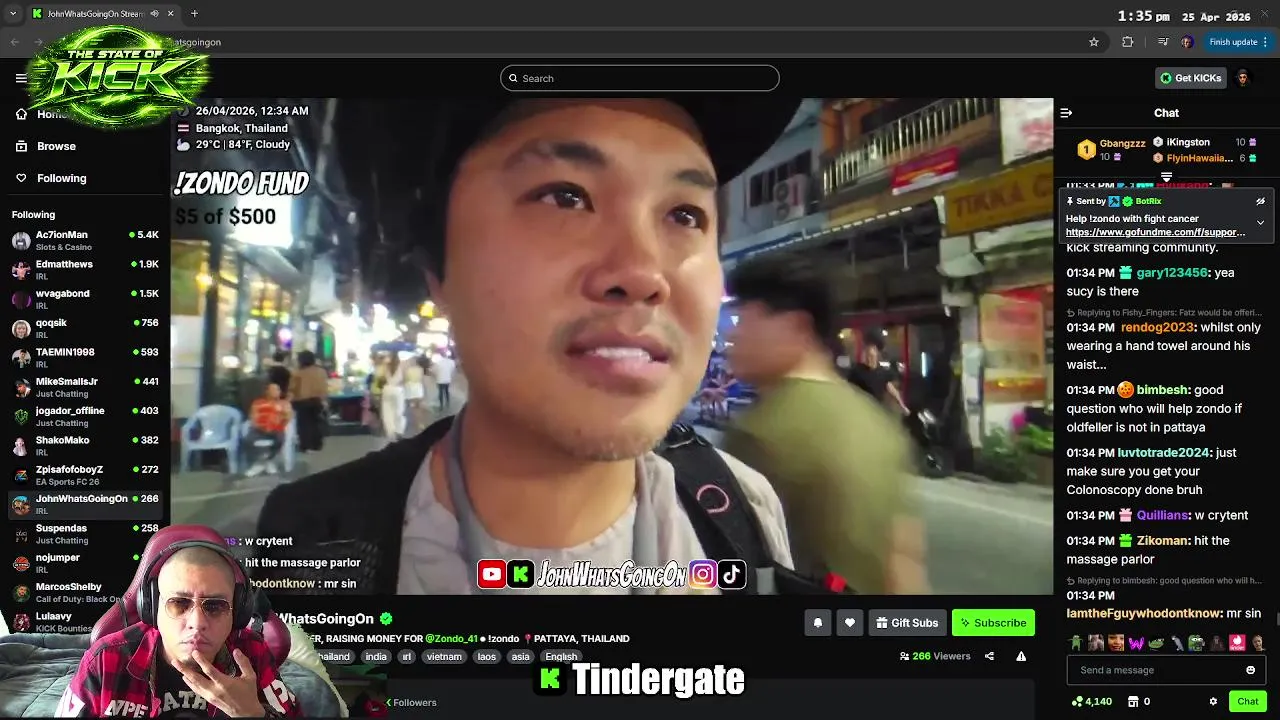Open Suspendas channel from sidebar

point(85,533)
